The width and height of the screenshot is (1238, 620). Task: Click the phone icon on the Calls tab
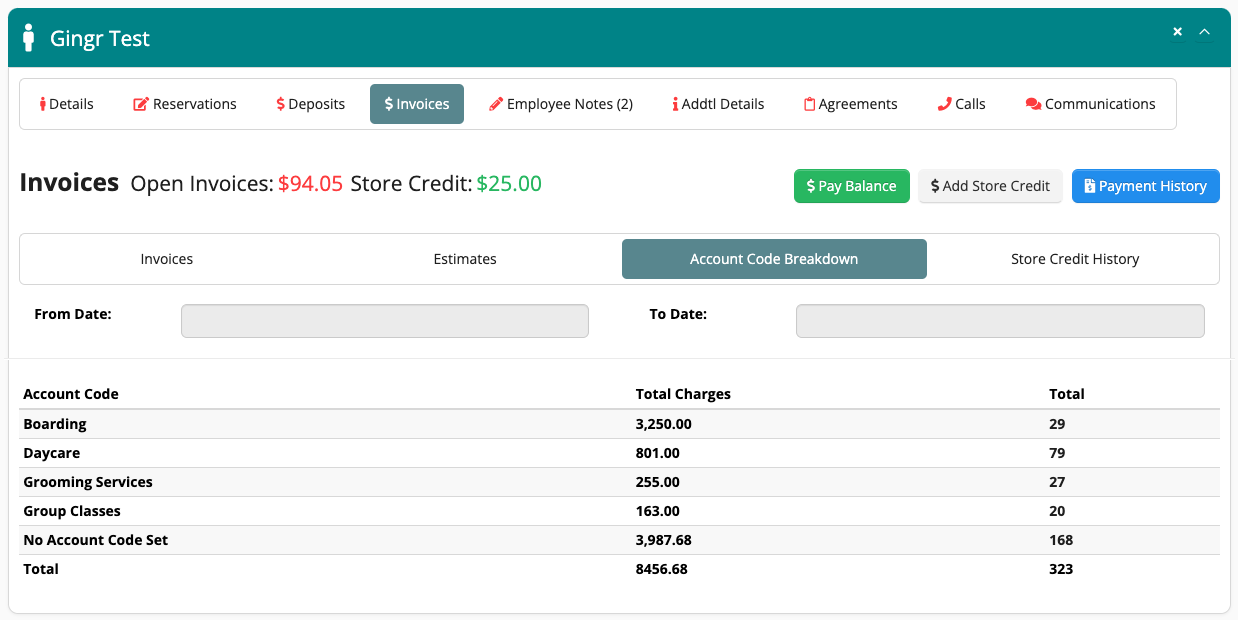pos(942,103)
